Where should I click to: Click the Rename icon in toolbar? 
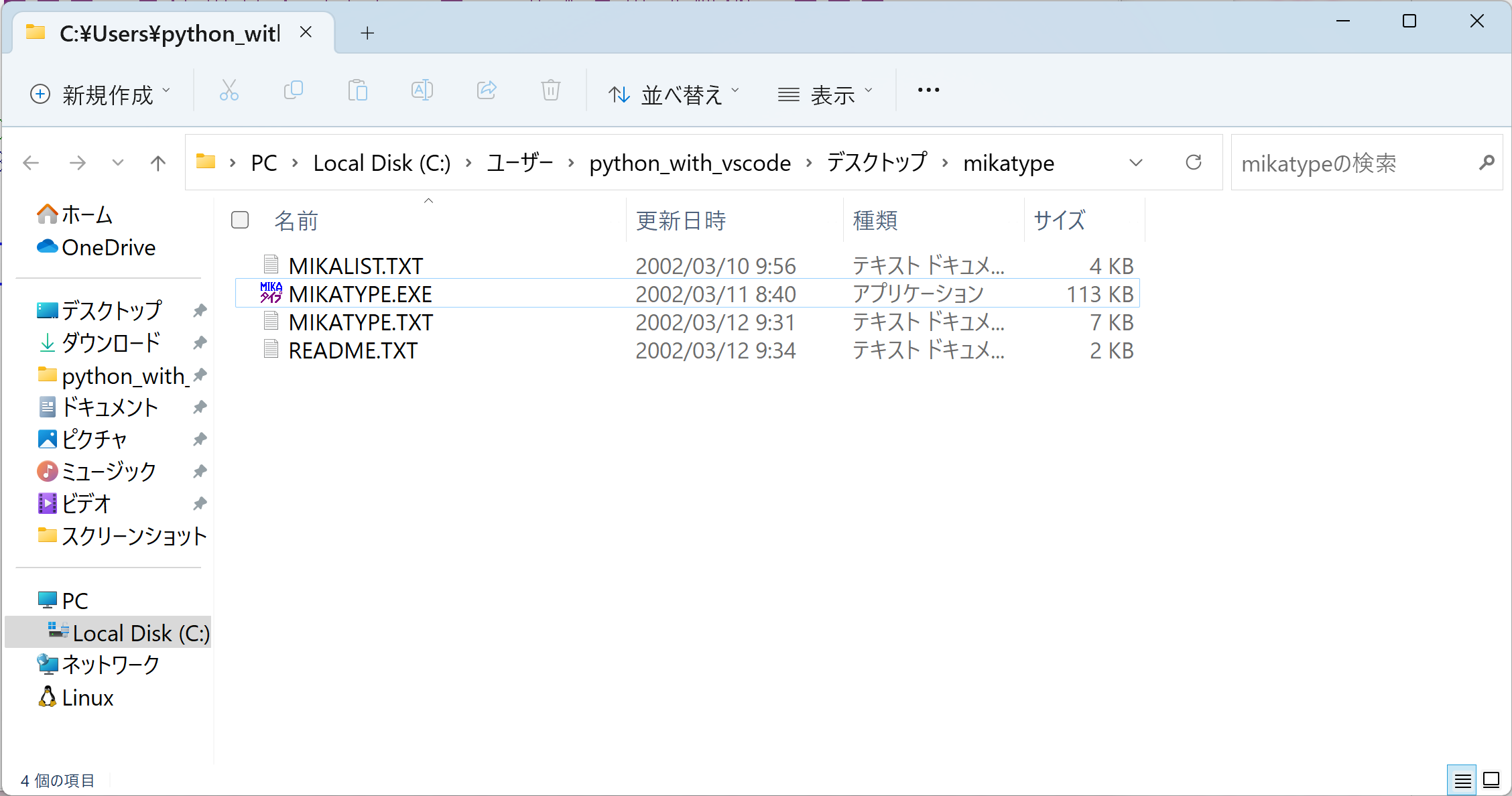pyautogui.click(x=422, y=90)
